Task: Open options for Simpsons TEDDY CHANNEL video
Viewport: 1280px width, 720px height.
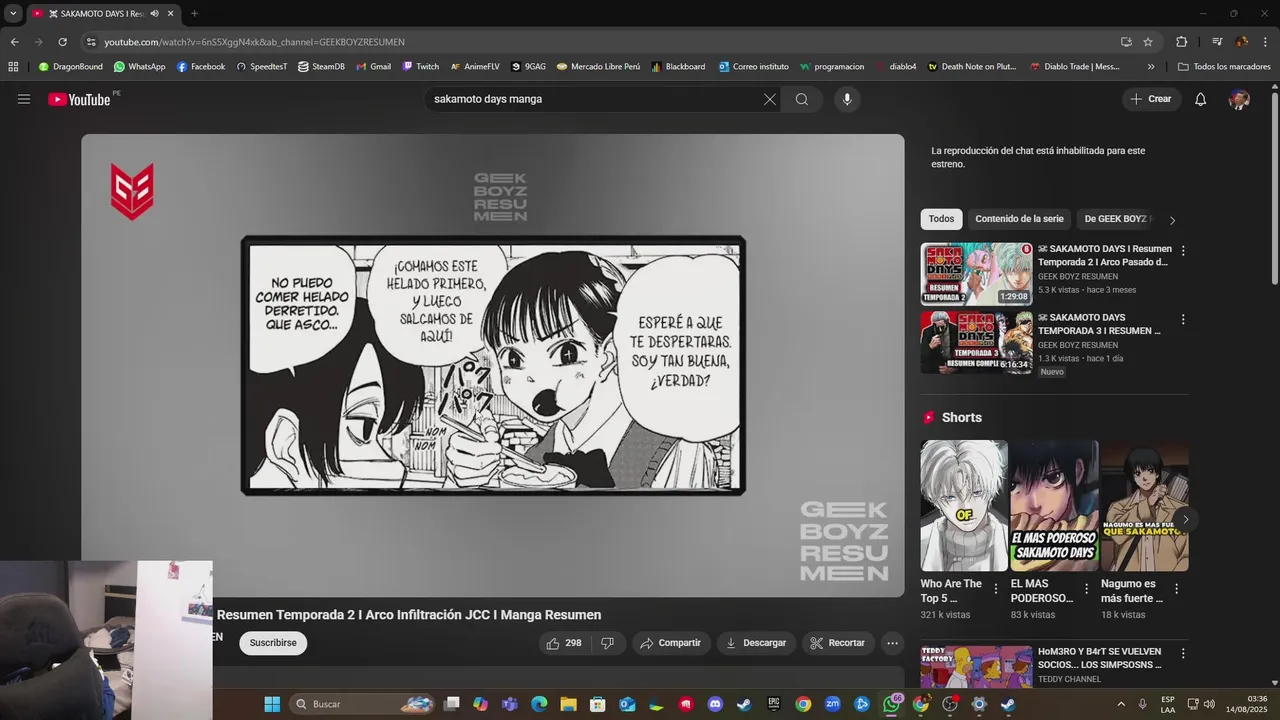Action: (x=1183, y=653)
